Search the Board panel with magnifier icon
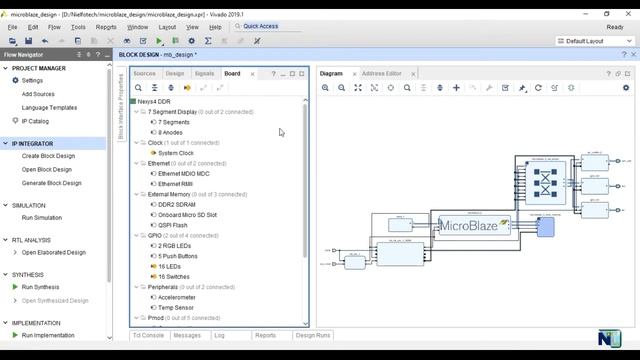The width and height of the screenshot is (640, 360). [x=138, y=88]
